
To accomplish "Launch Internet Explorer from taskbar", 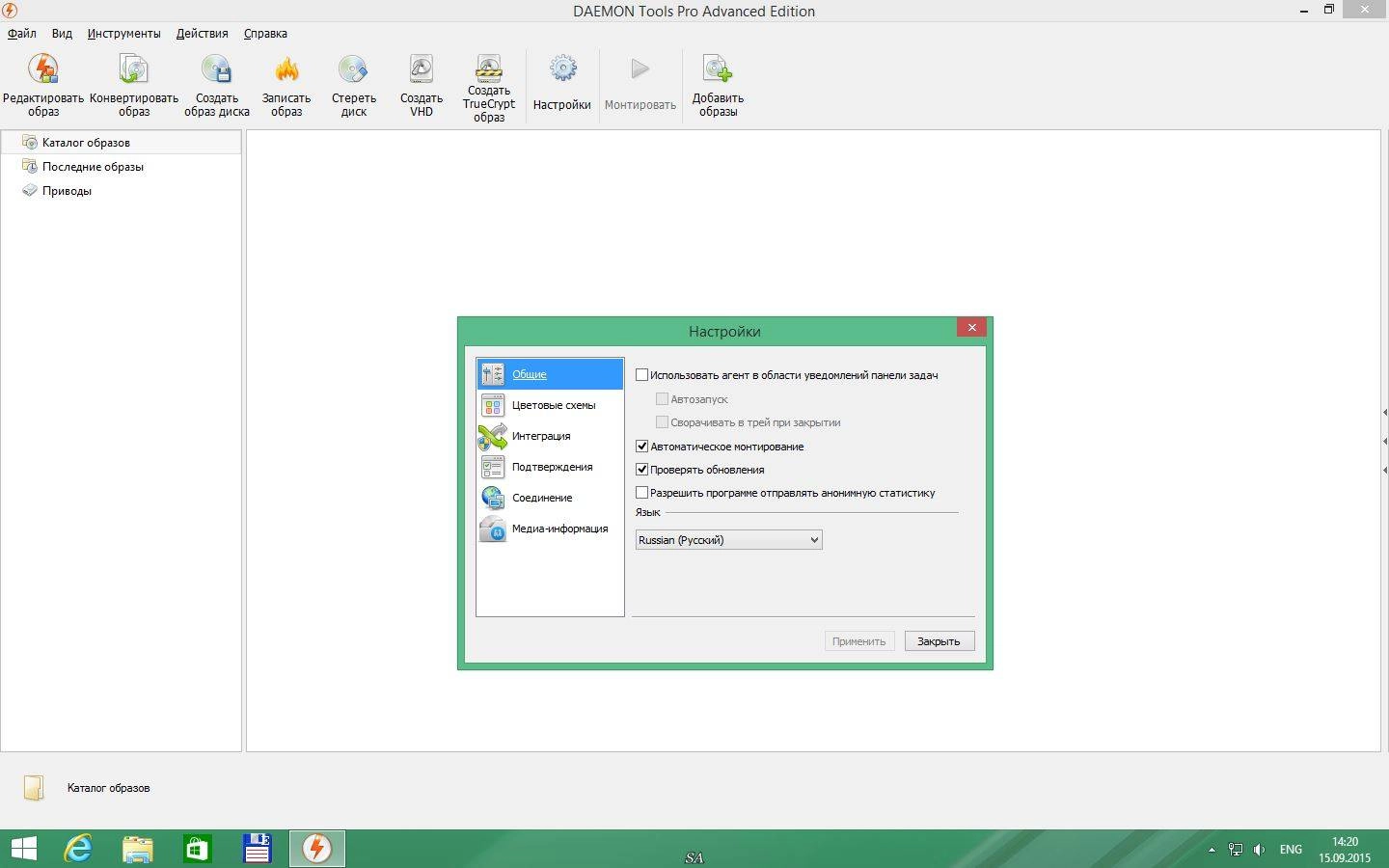I will (x=77, y=849).
